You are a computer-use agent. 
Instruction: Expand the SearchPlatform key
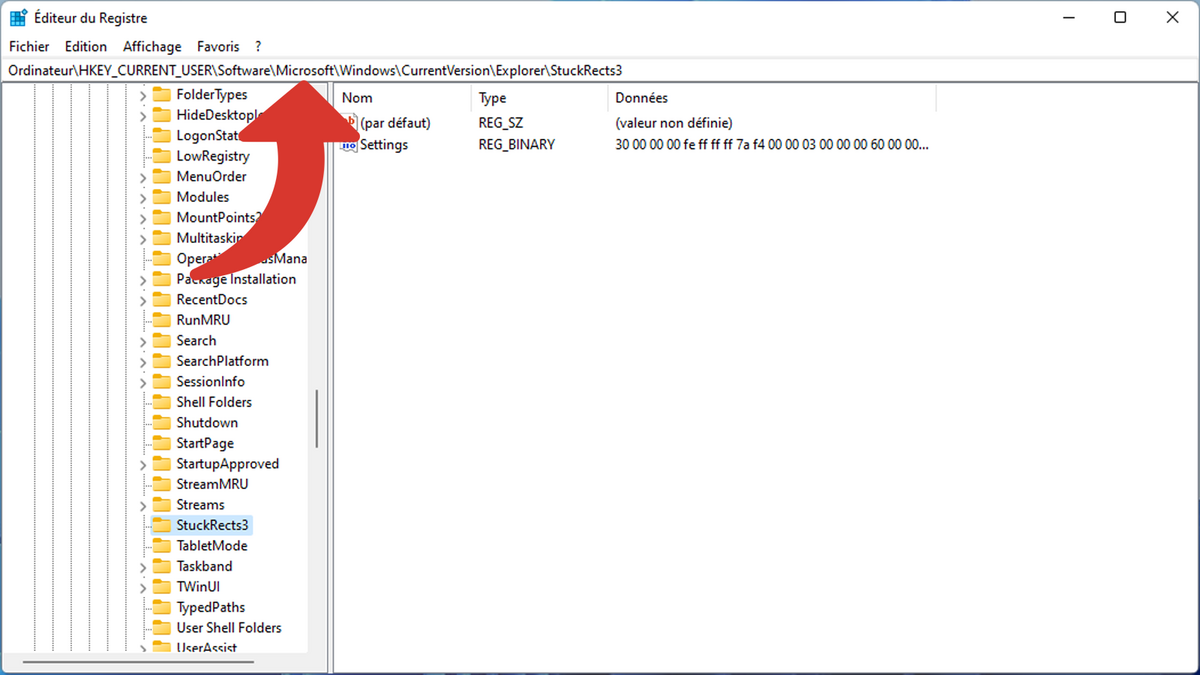tap(142, 362)
